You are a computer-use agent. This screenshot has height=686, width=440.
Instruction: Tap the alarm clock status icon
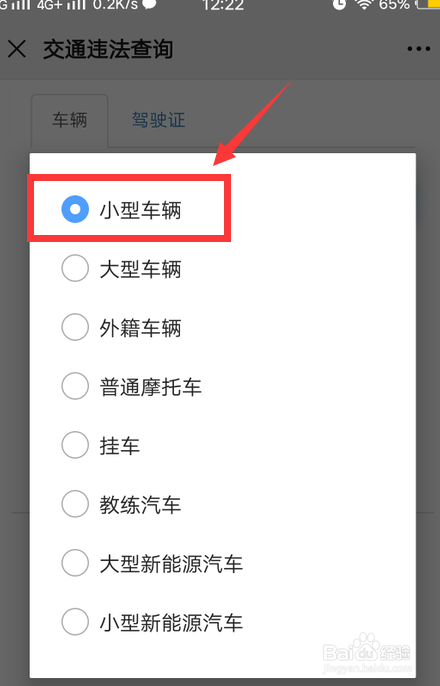coord(339,4)
